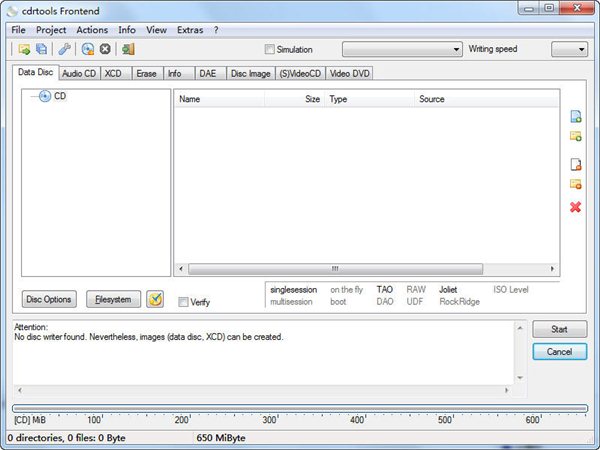The image size is (600, 450).
Task: Click the burn disc toolbar icon
Action: tap(88, 49)
